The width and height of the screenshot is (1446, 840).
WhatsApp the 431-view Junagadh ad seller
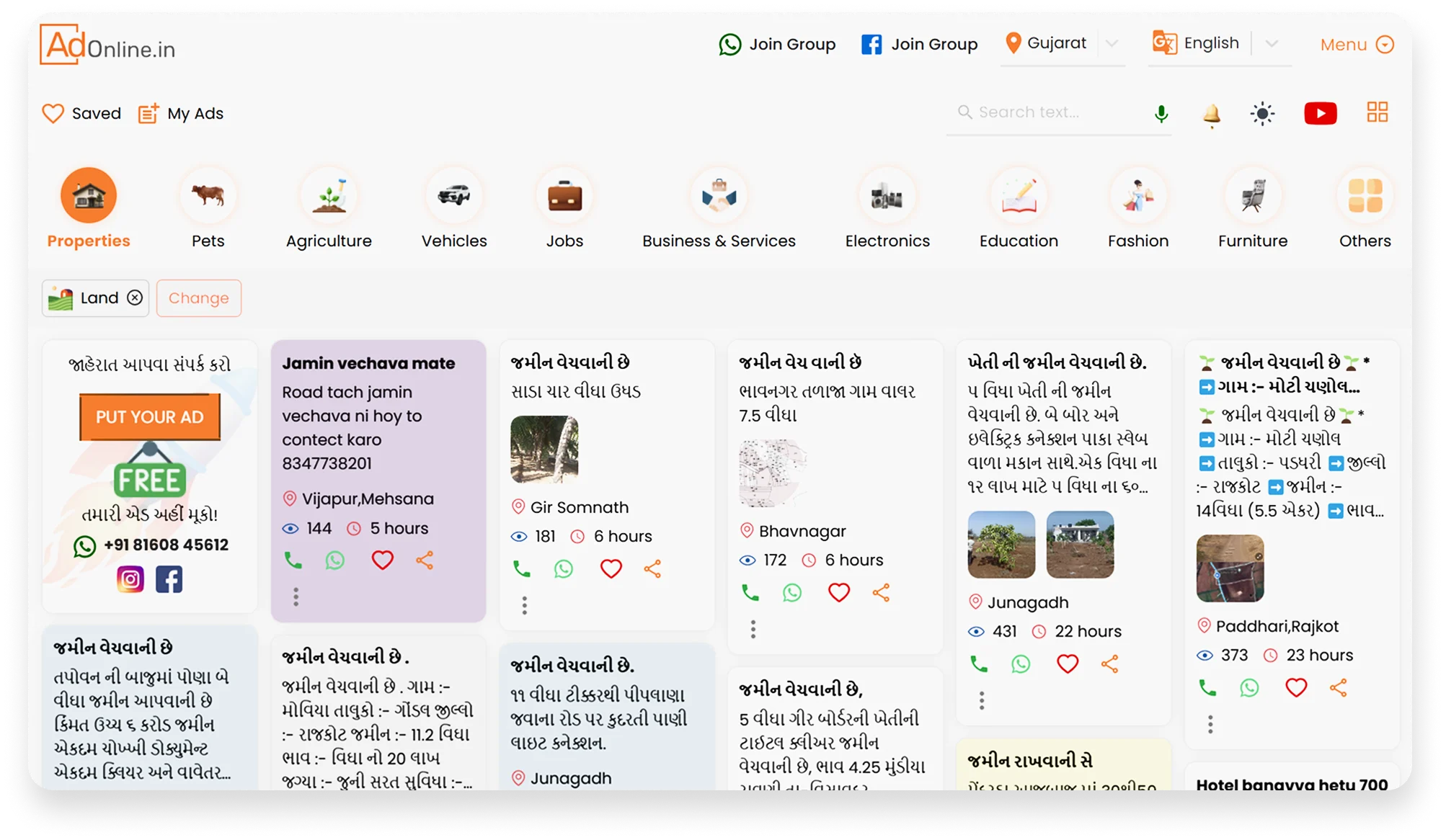pyautogui.click(x=1021, y=664)
